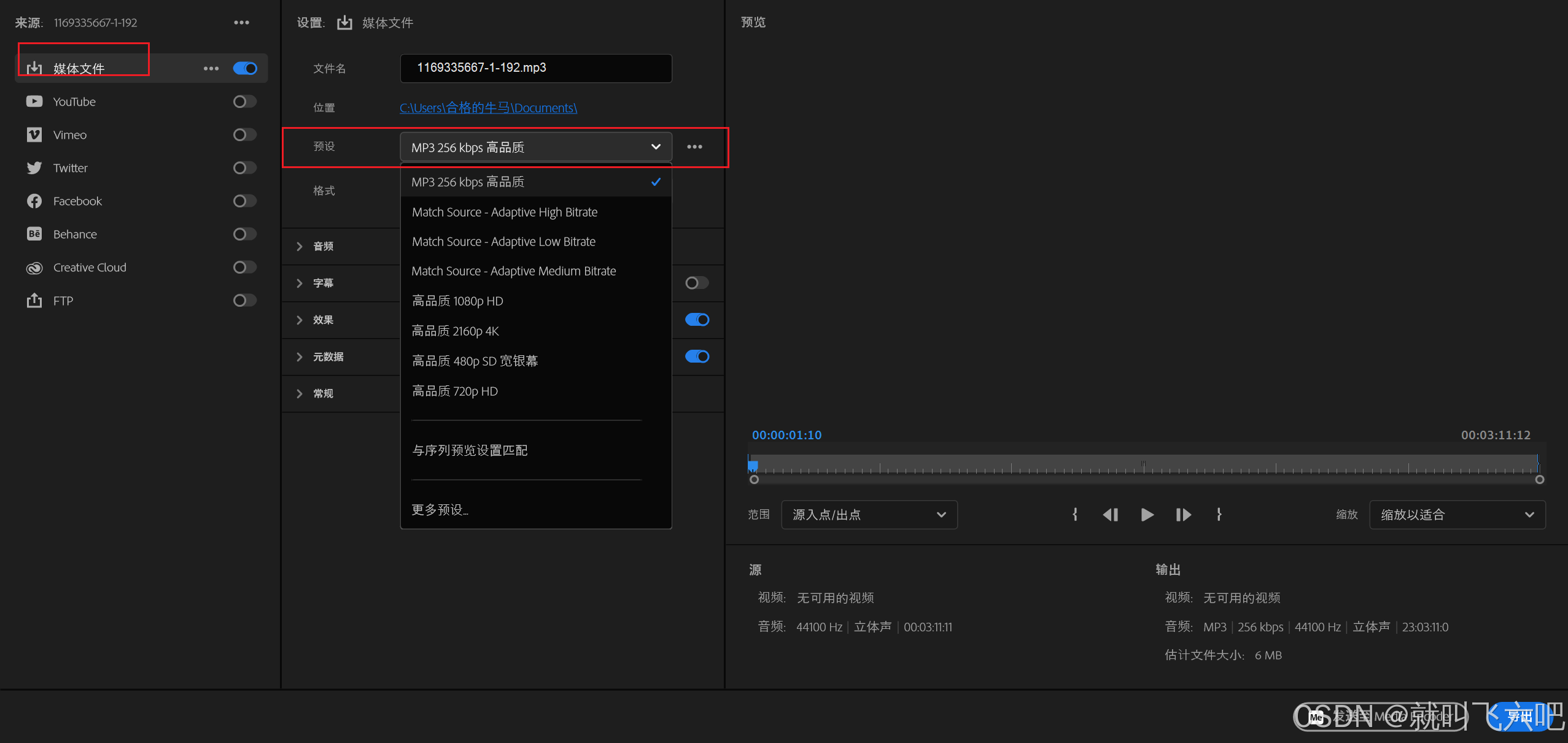Turn off the media file output toggle

click(x=245, y=68)
